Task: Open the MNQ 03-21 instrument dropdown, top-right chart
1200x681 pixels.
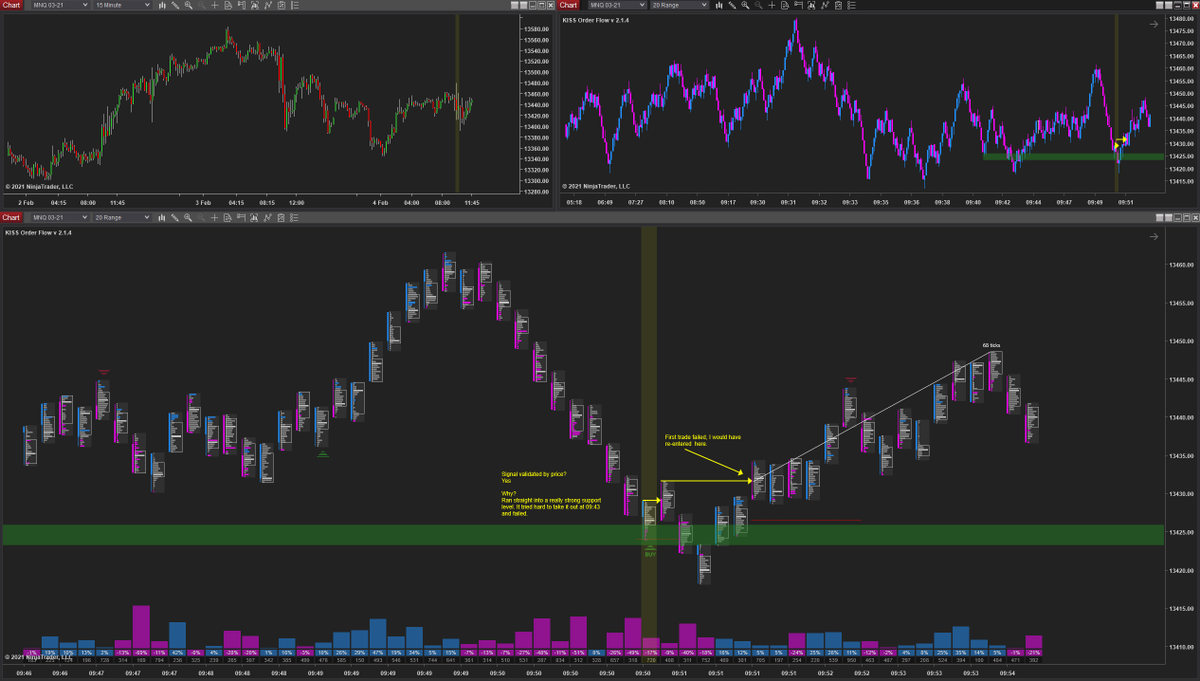Action: 618,5
